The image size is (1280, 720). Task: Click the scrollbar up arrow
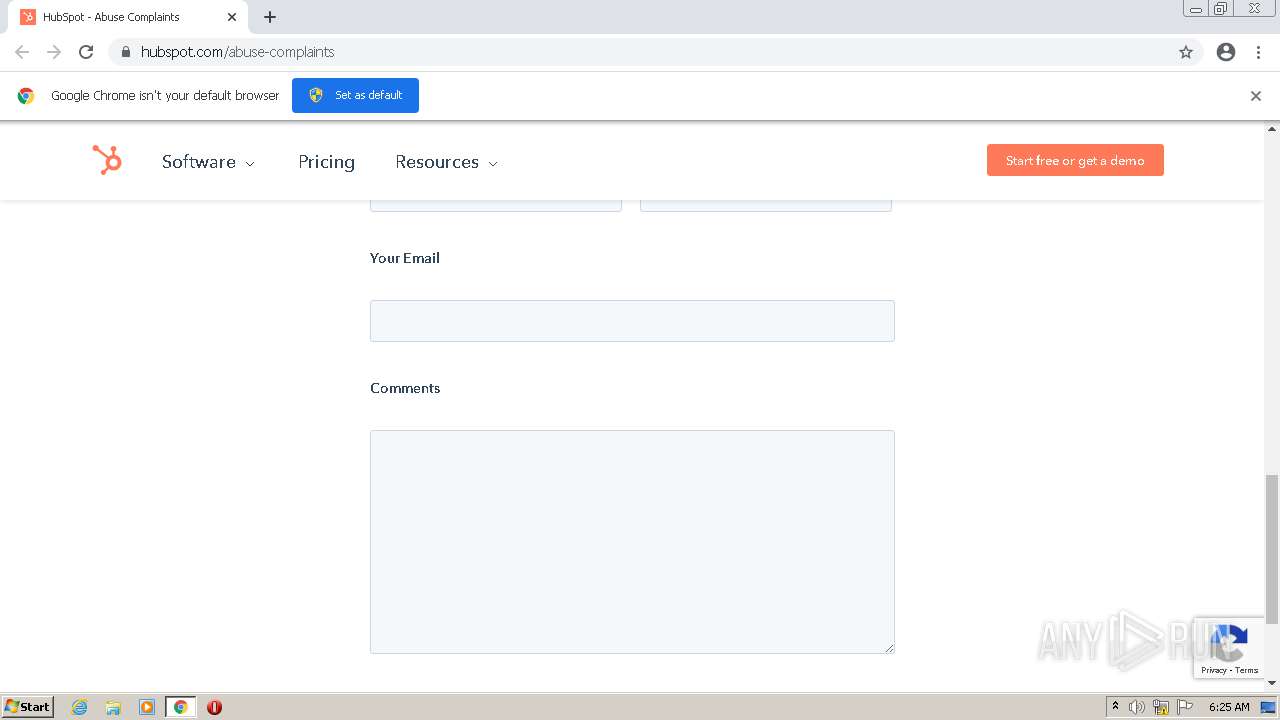1272,129
